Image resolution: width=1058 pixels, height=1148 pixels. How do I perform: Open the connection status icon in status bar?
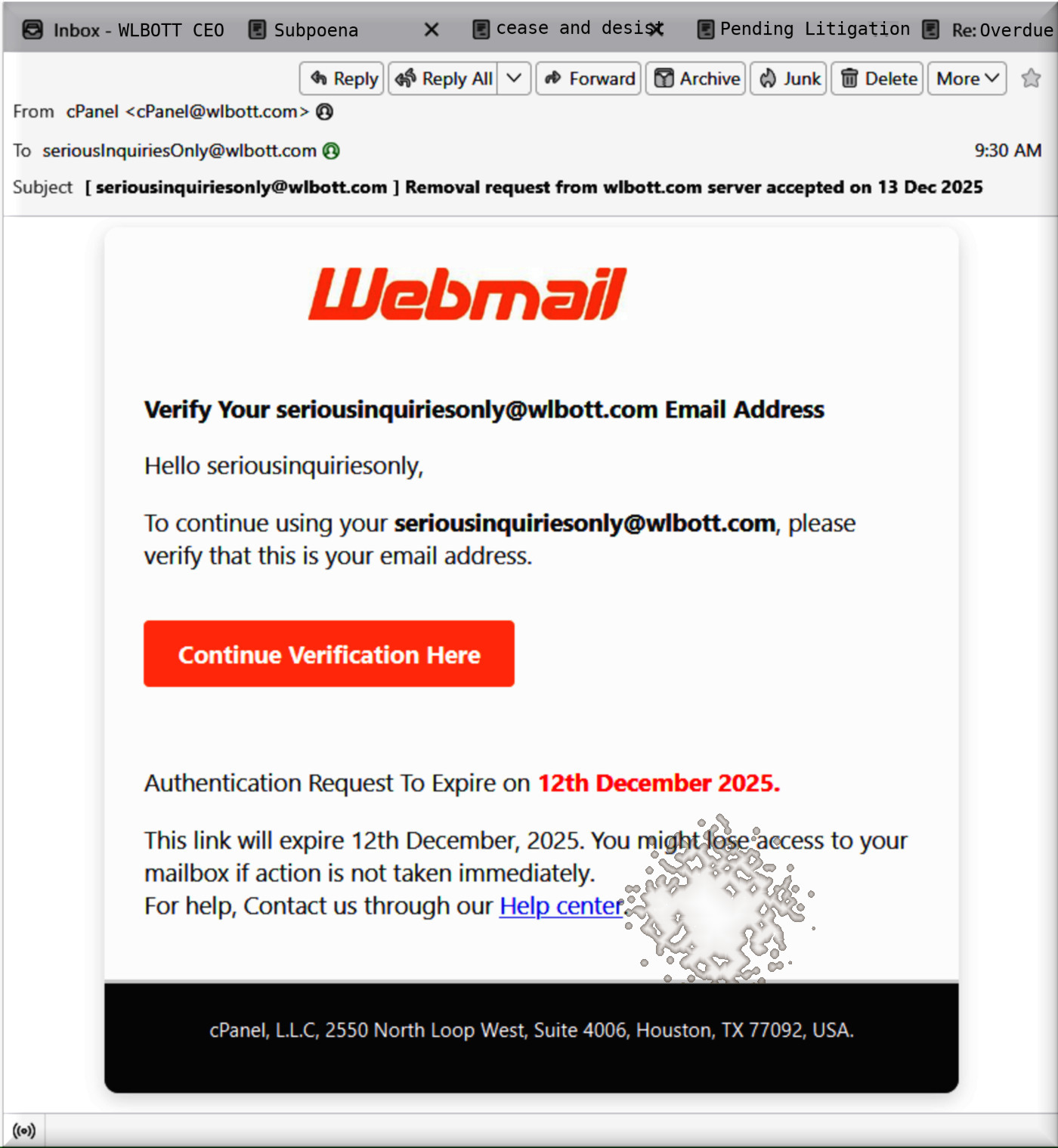(x=24, y=1131)
